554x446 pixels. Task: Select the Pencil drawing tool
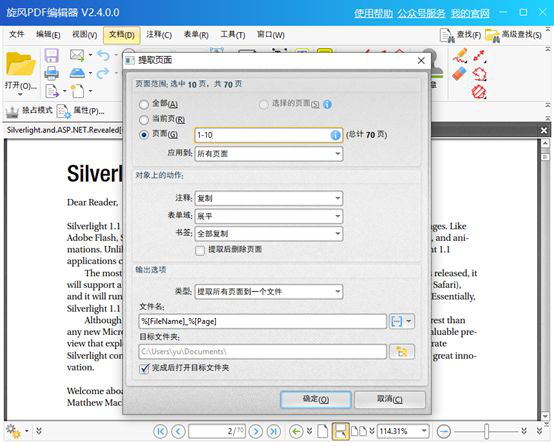click(x=460, y=55)
